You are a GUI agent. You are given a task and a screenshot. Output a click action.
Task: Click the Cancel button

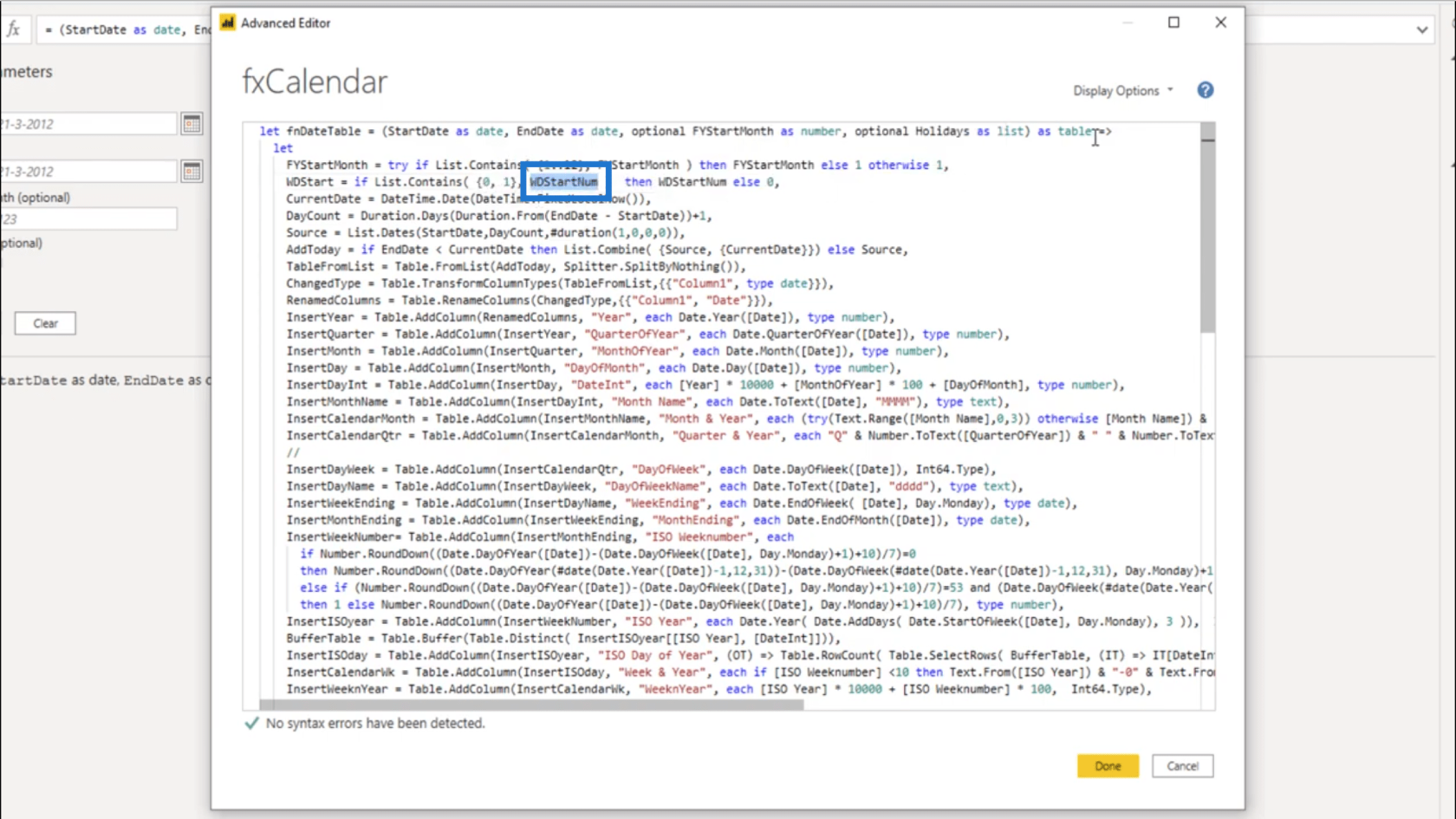click(x=1182, y=766)
